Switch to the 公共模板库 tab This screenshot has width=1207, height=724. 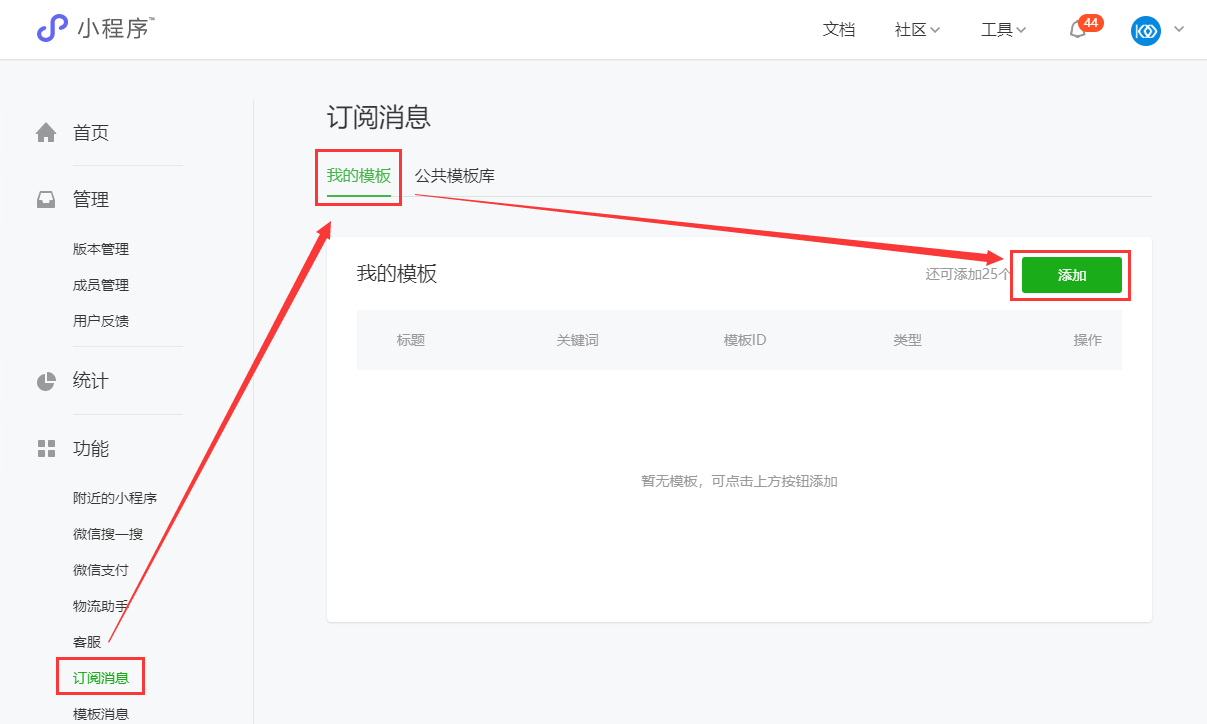(455, 176)
